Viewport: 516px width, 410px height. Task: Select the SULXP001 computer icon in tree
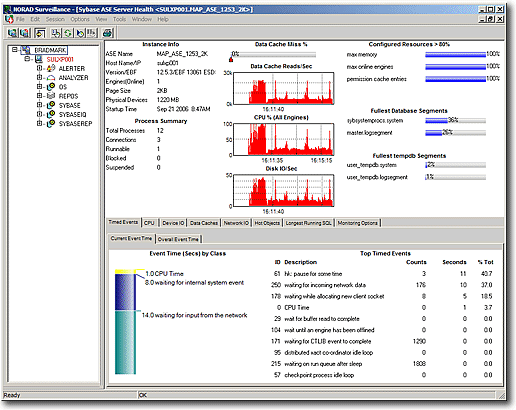coord(39,59)
